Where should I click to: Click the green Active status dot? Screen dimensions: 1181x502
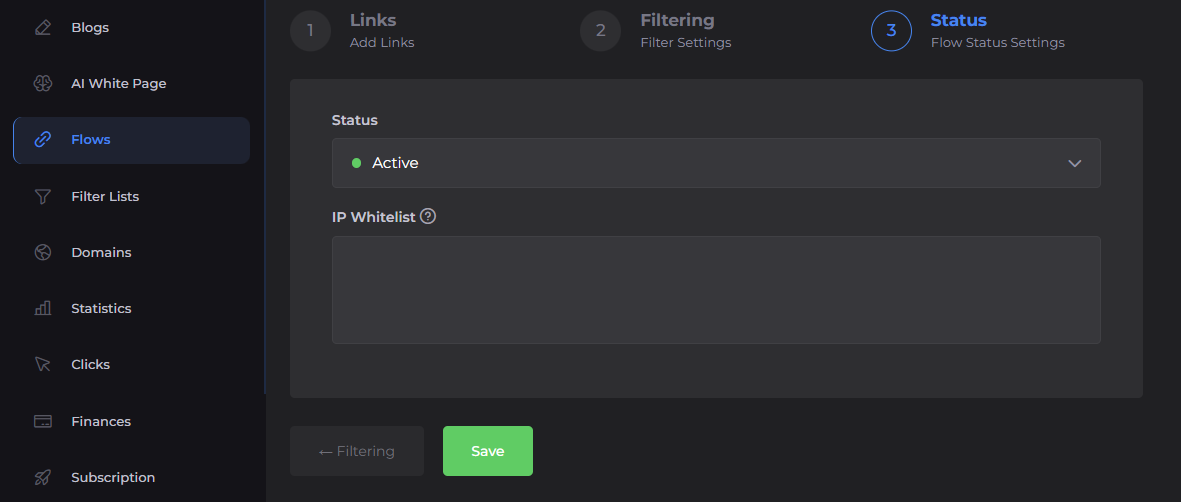click(x=356, y=163)
